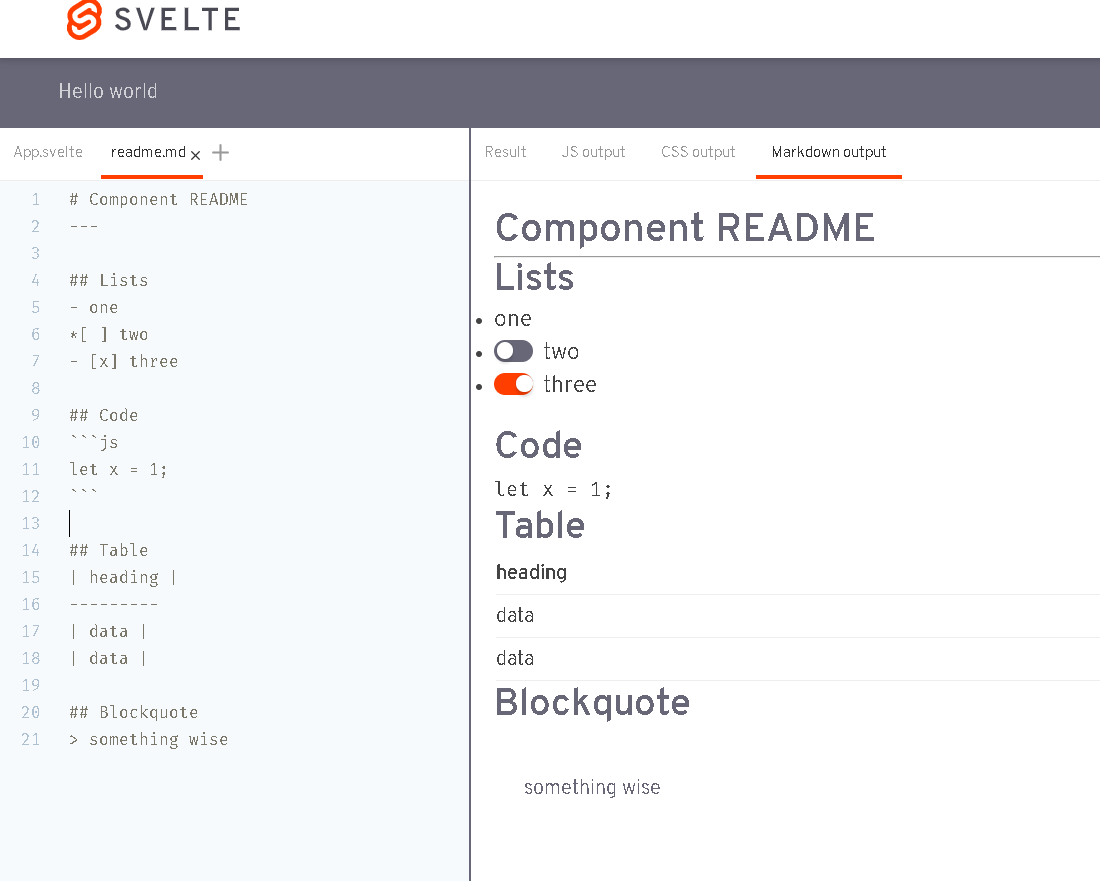Place cursor on the '# Component README' line
Screen dimensions: 1100x881
click(155, 199)
